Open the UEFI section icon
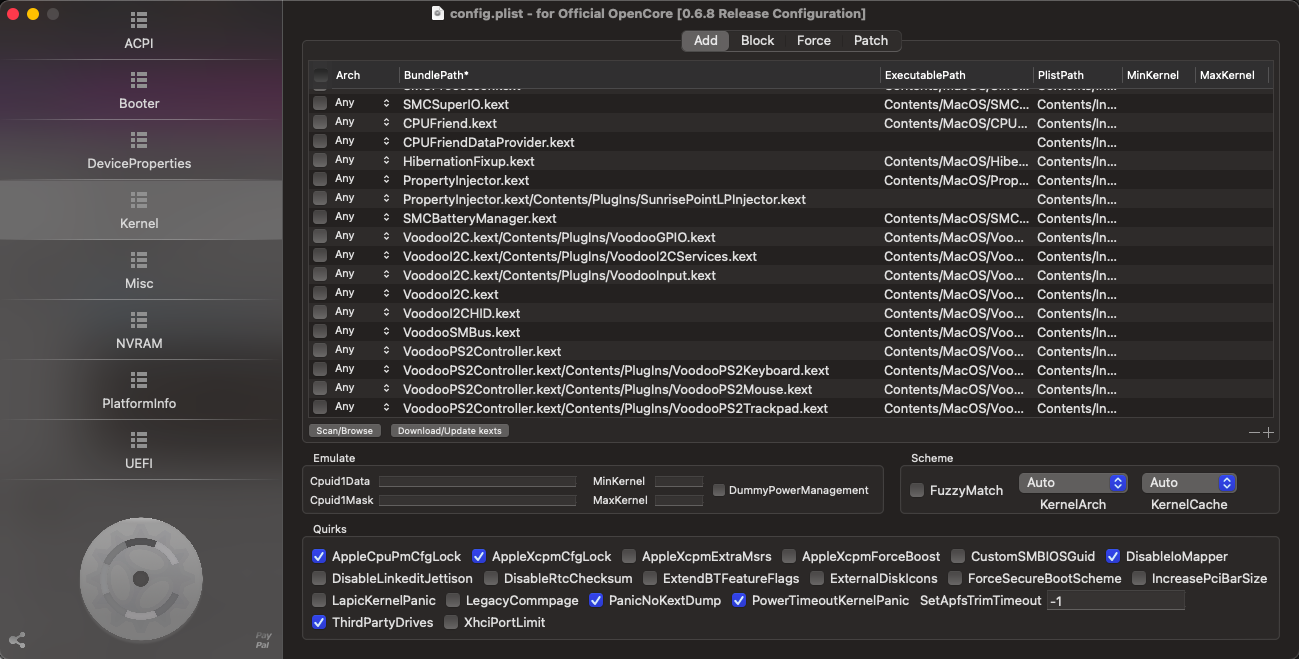1299x659 pixels. pyautogui.click(x=139, y=441)
